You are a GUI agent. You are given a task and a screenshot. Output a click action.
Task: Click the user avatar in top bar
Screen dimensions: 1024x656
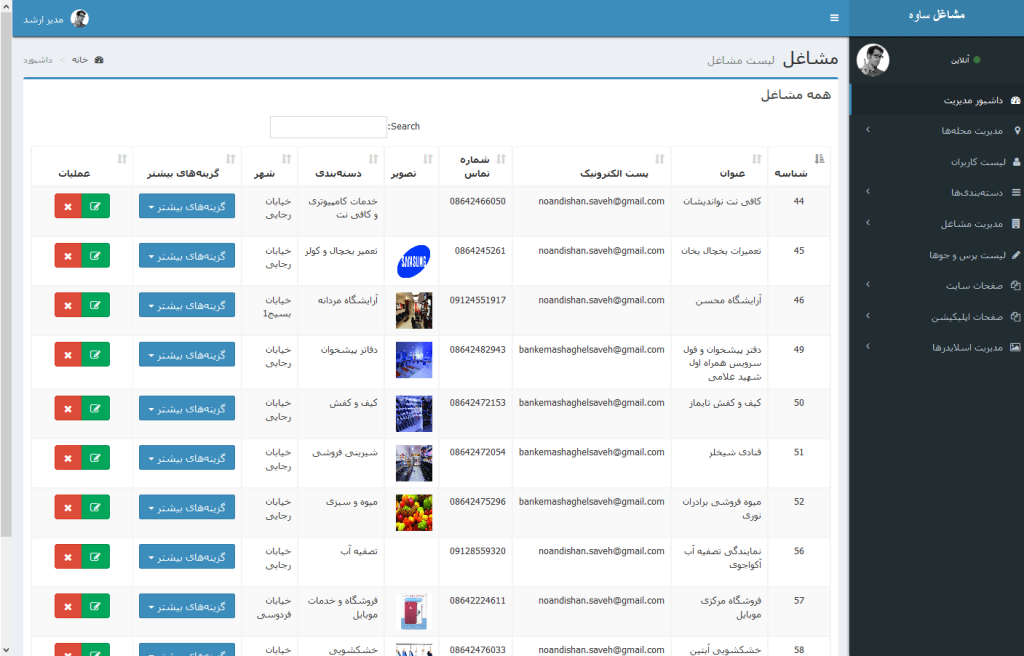80,18
